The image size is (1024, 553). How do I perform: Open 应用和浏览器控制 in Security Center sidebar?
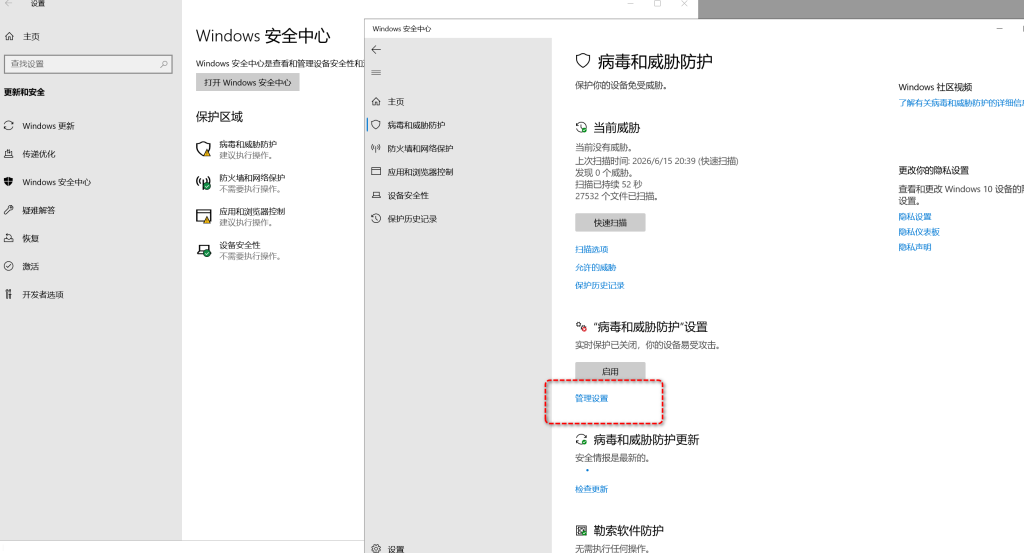pyautogui.click(x=420, y=172)
